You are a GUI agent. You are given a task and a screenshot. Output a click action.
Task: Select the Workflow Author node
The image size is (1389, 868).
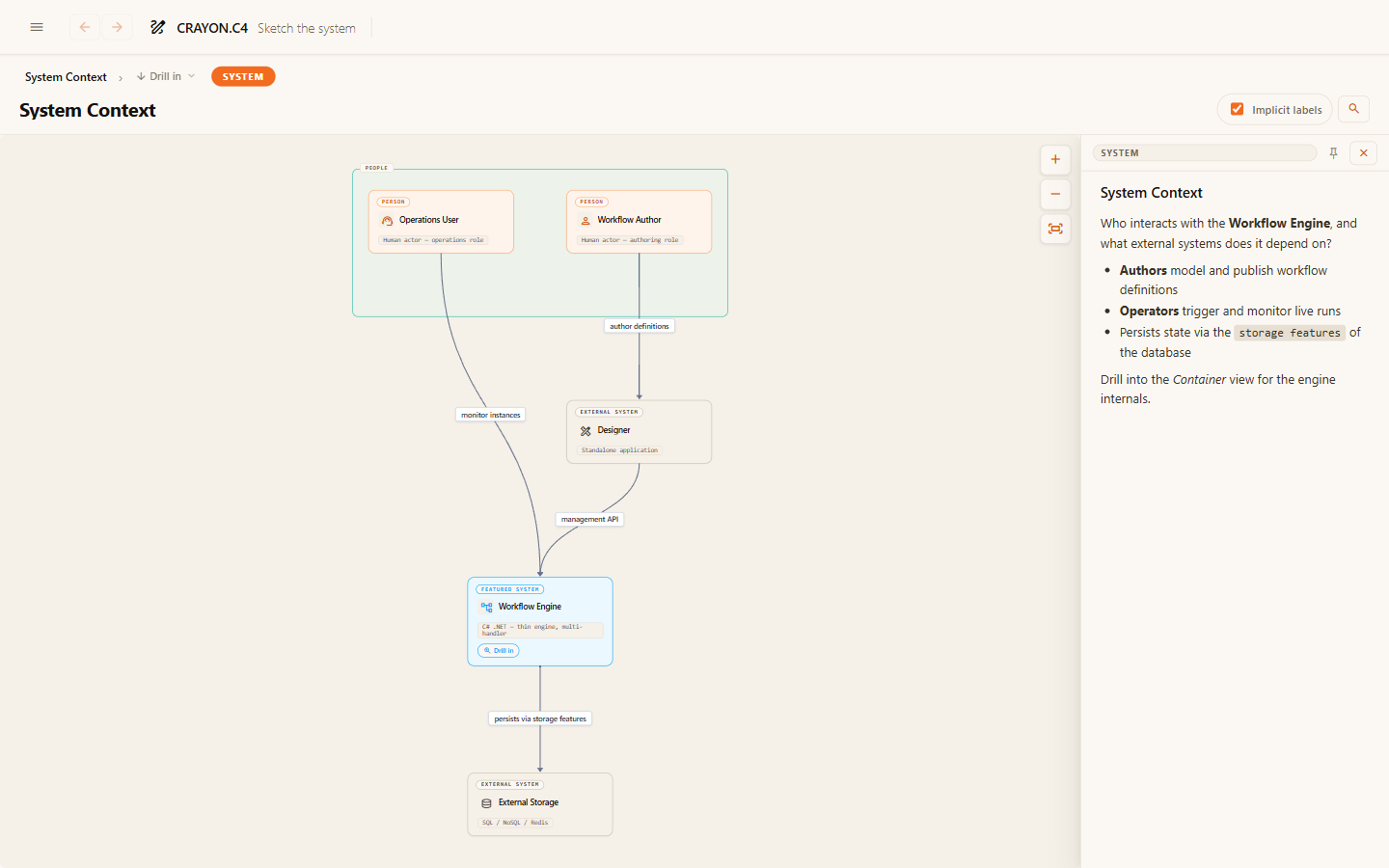point(639,222)
